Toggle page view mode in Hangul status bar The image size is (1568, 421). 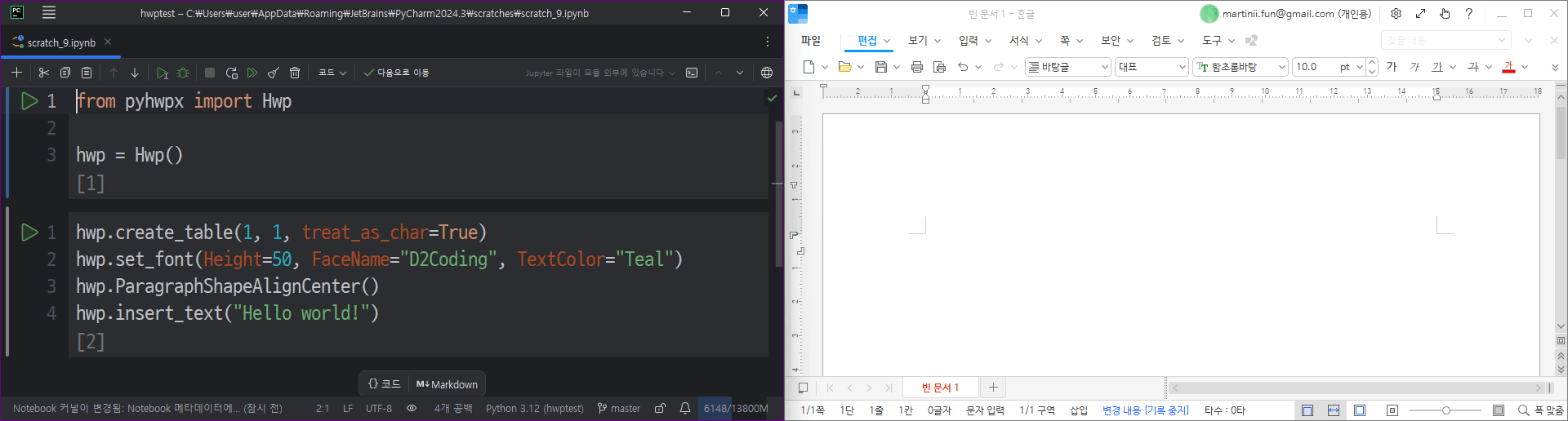coord(1307,410)
